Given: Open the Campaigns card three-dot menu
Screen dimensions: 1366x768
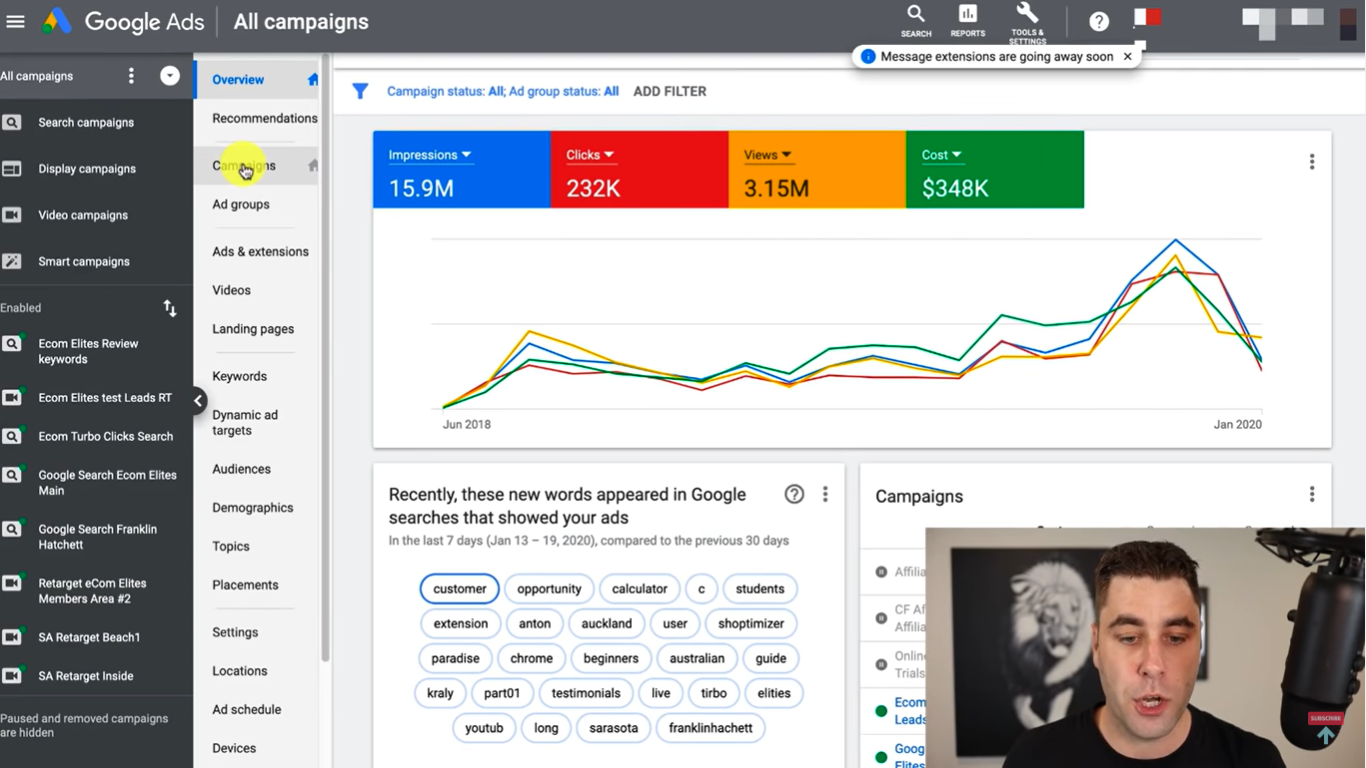Looking at the screenshot, I should [1312, 494].
